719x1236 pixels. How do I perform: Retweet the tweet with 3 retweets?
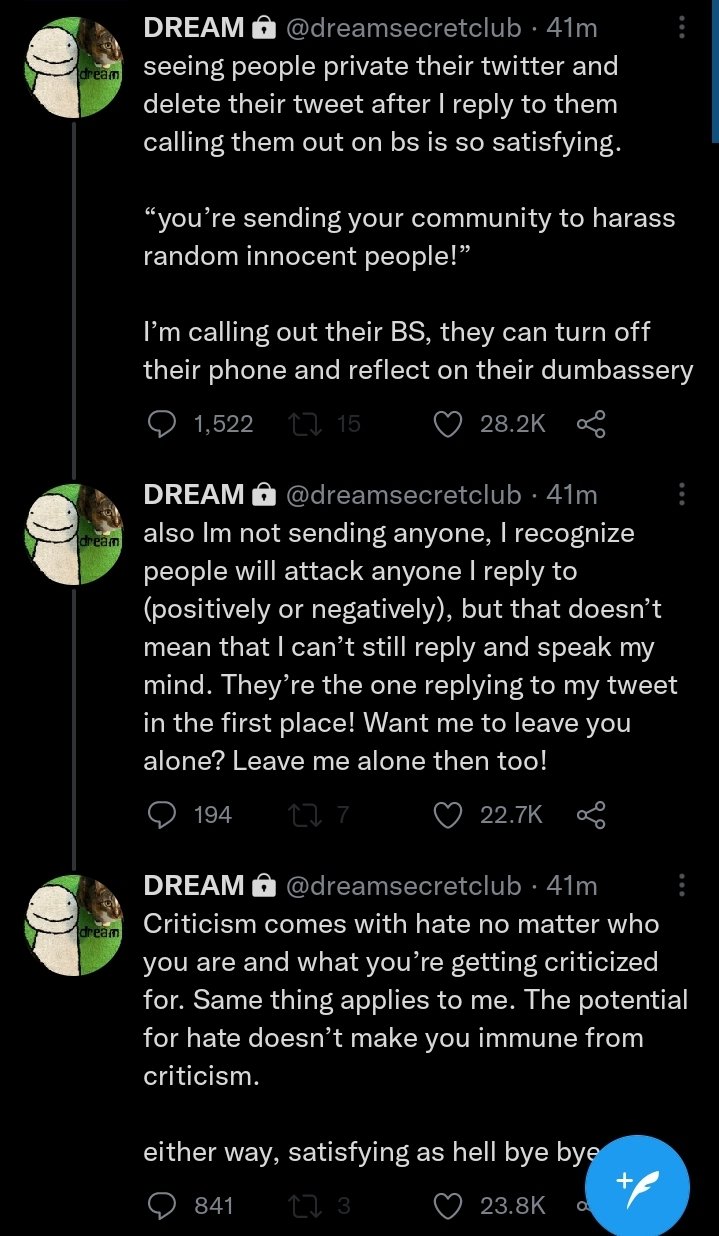tap(299, 1205)
